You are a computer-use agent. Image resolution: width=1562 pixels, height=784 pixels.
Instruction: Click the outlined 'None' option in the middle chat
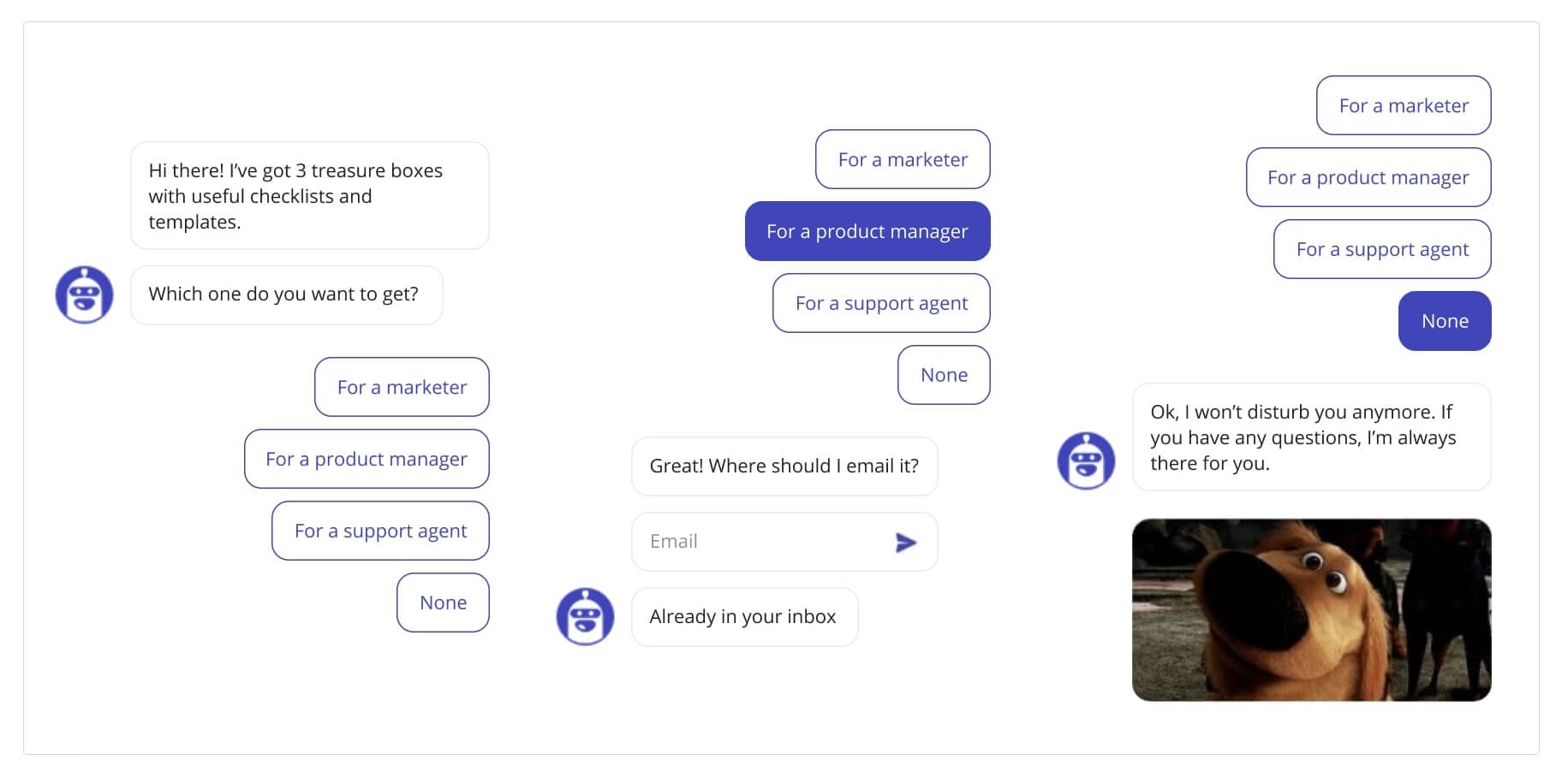[x=944, y=375]
